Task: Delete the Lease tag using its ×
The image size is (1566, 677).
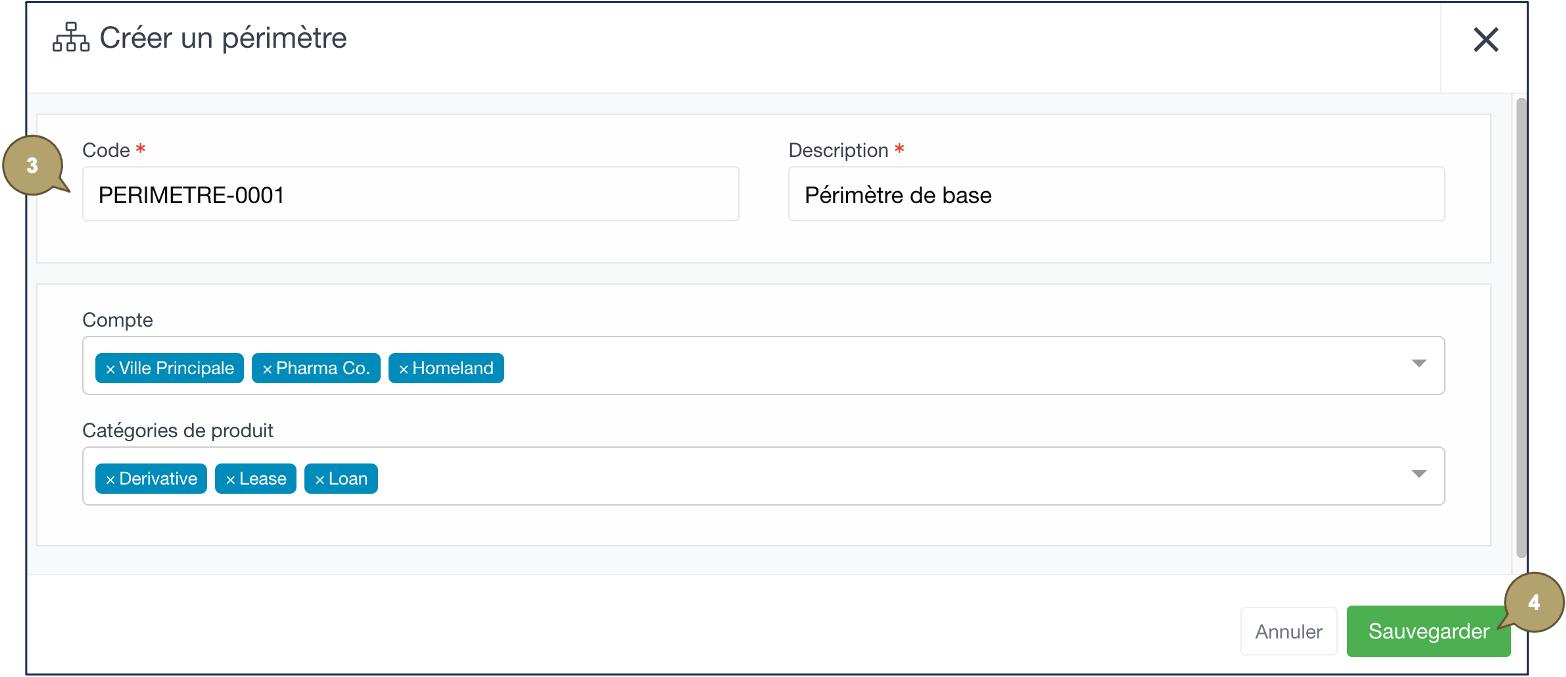Action: point(230,480)
